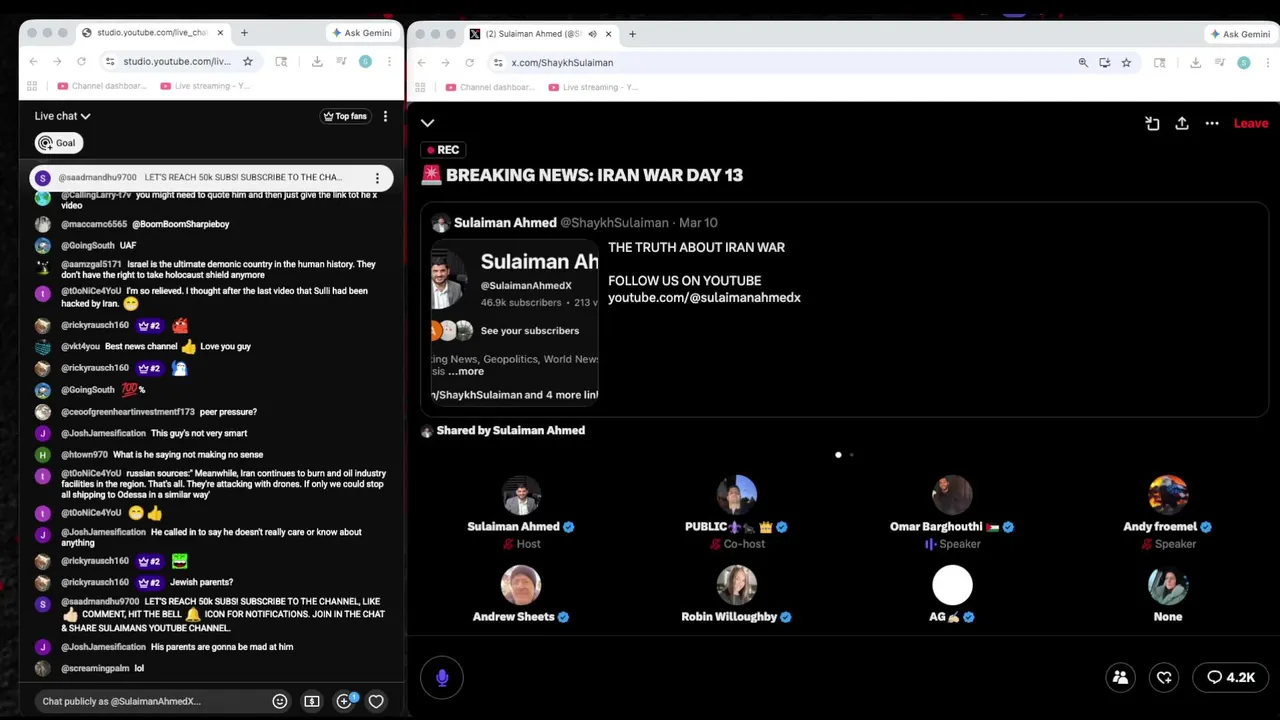Image resolution: width=1280 pixels, height=720 pixels.
Task: Bookmark the studio.youtube.com page star
Action: coord(247,61)
